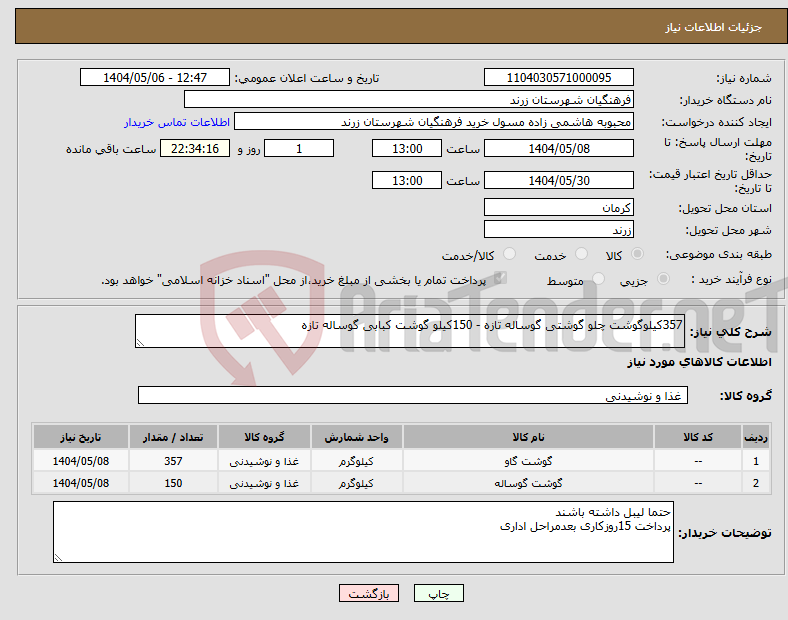Click the کیلوگرم unit cell in row 1
This screenshot has height=620, width=788.
pos(356,461)
